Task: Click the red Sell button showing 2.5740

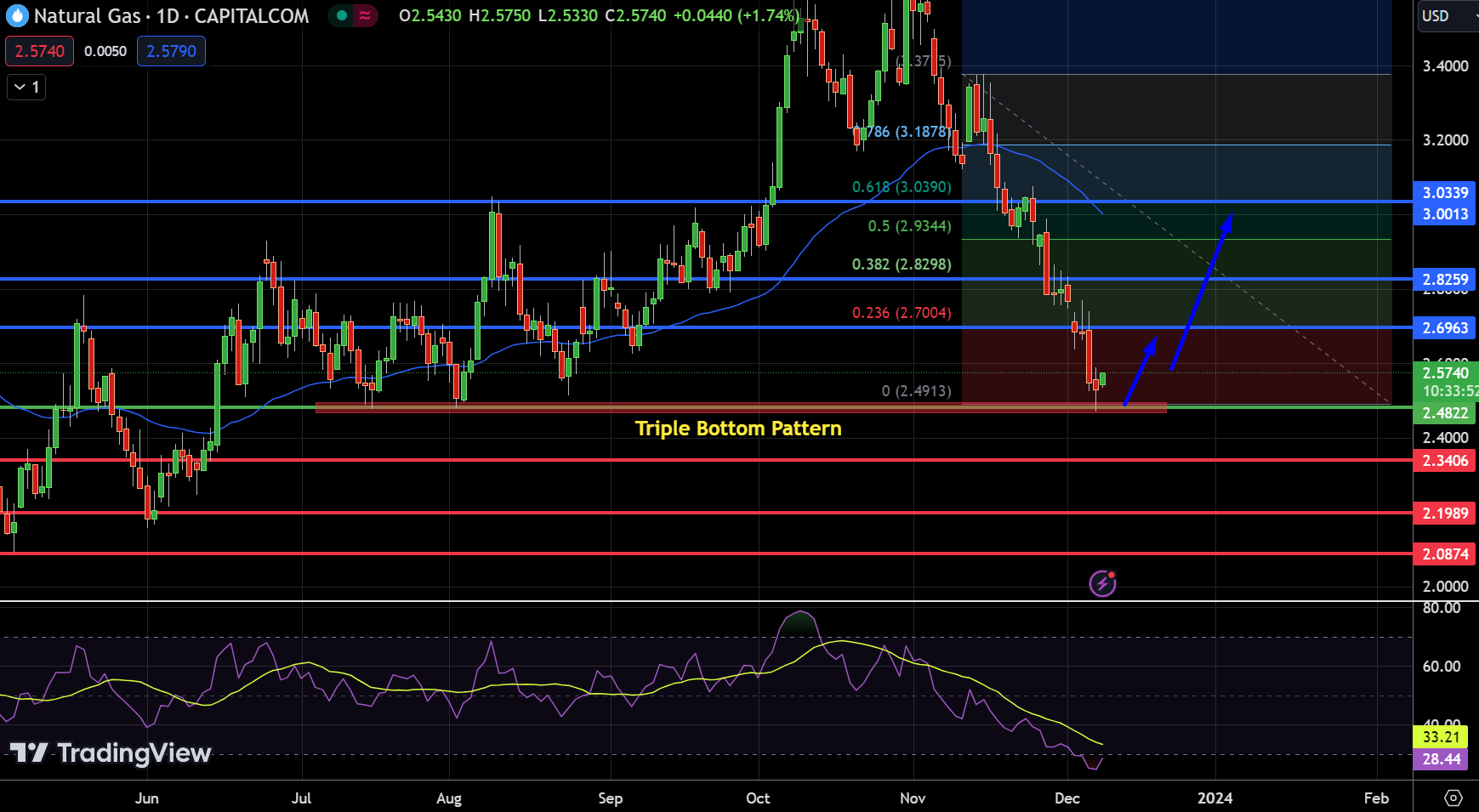Action: (38, 50)
